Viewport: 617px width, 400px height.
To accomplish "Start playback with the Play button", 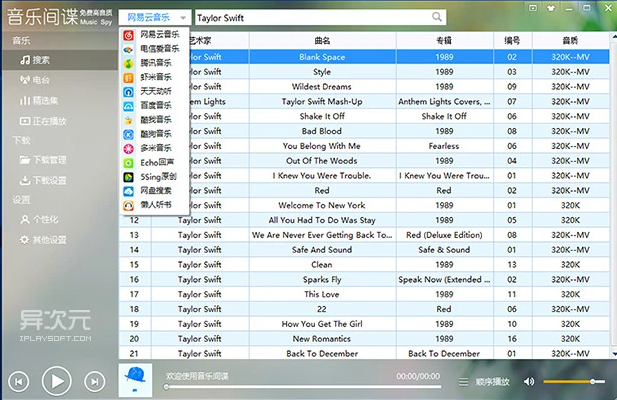I will click(x=56, y=381).
